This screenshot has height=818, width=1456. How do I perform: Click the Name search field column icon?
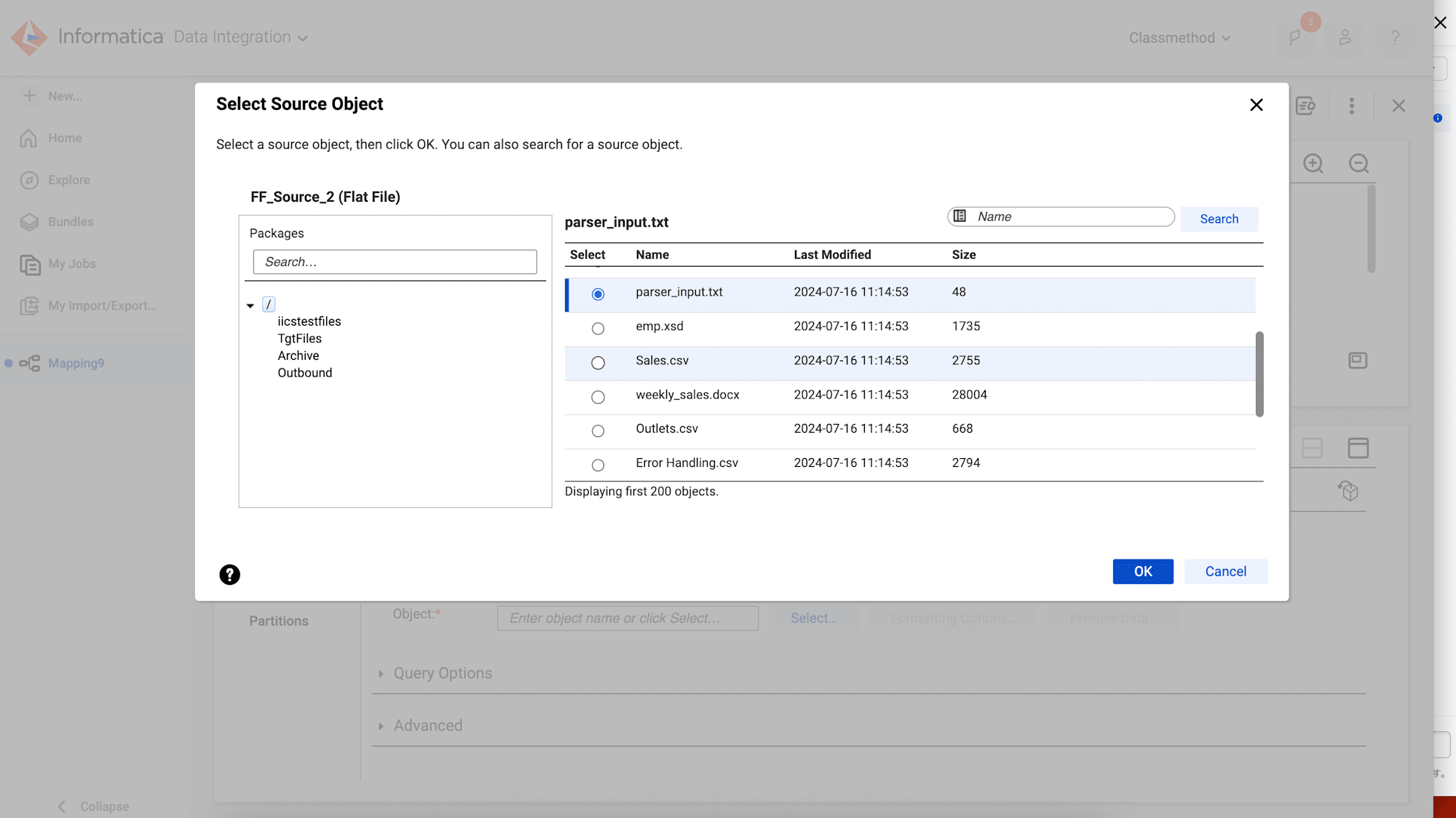pyautogui.click(x=960, y=216)
